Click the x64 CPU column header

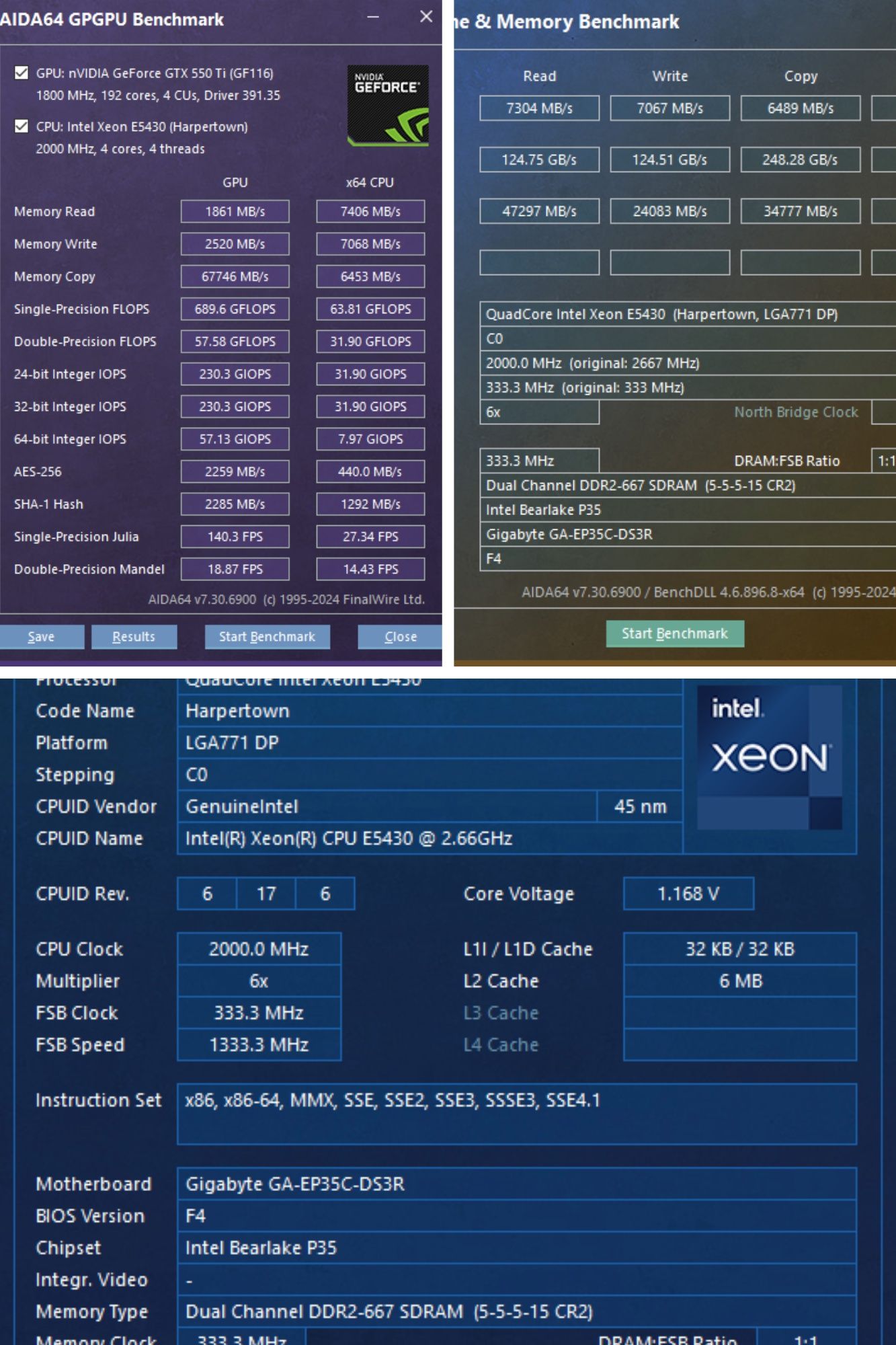(x=370, y=182)
